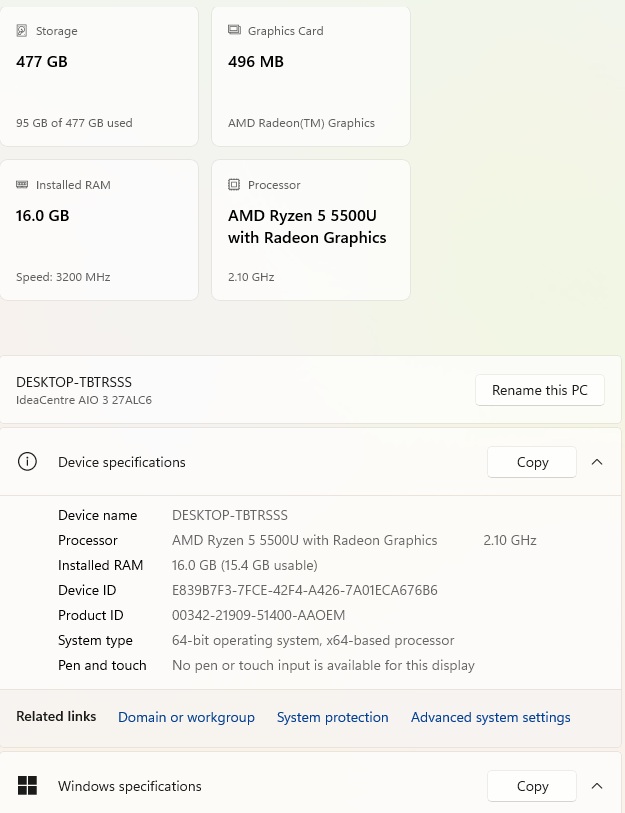The image size is (625, 813).
Task: Click the Device specifications info icon
Action: (x=28, y=462)
